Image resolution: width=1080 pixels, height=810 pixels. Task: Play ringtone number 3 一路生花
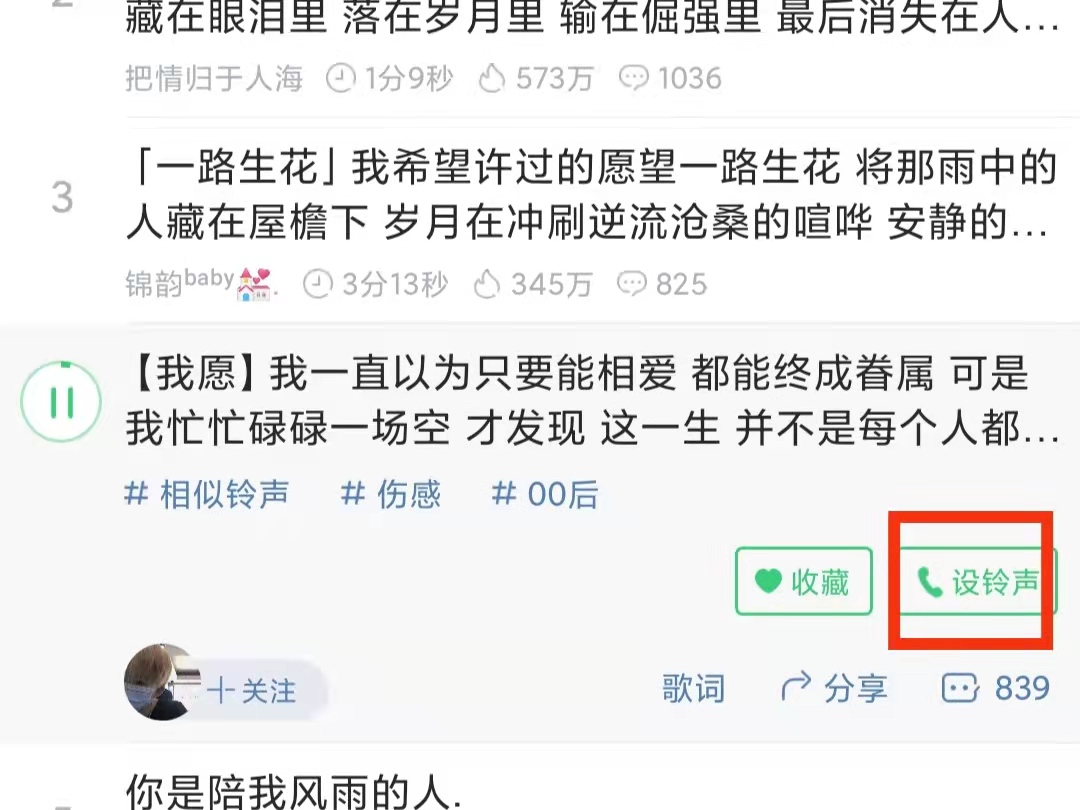(592, 195)
